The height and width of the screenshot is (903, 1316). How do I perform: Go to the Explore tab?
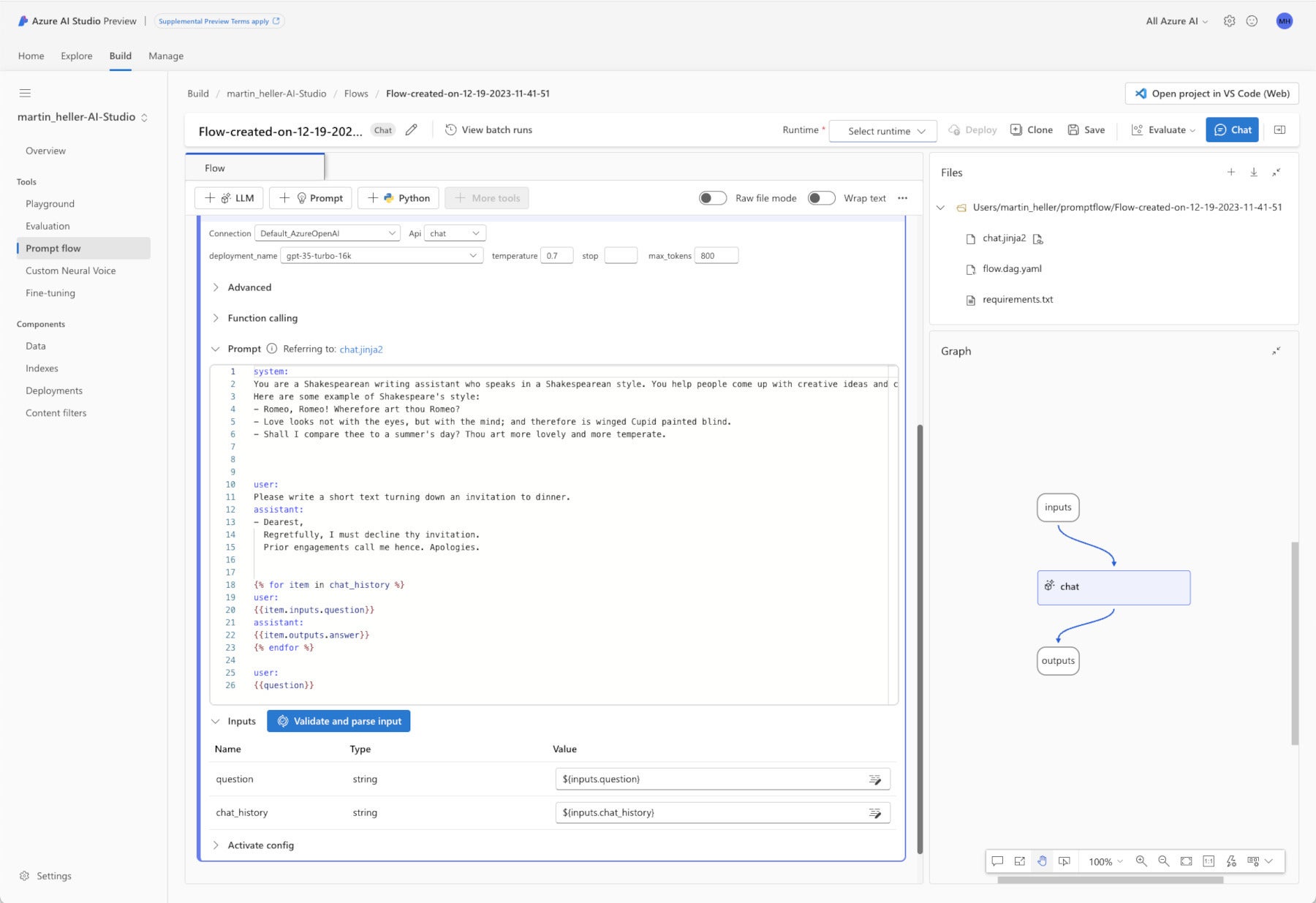(x=77, y=56)
